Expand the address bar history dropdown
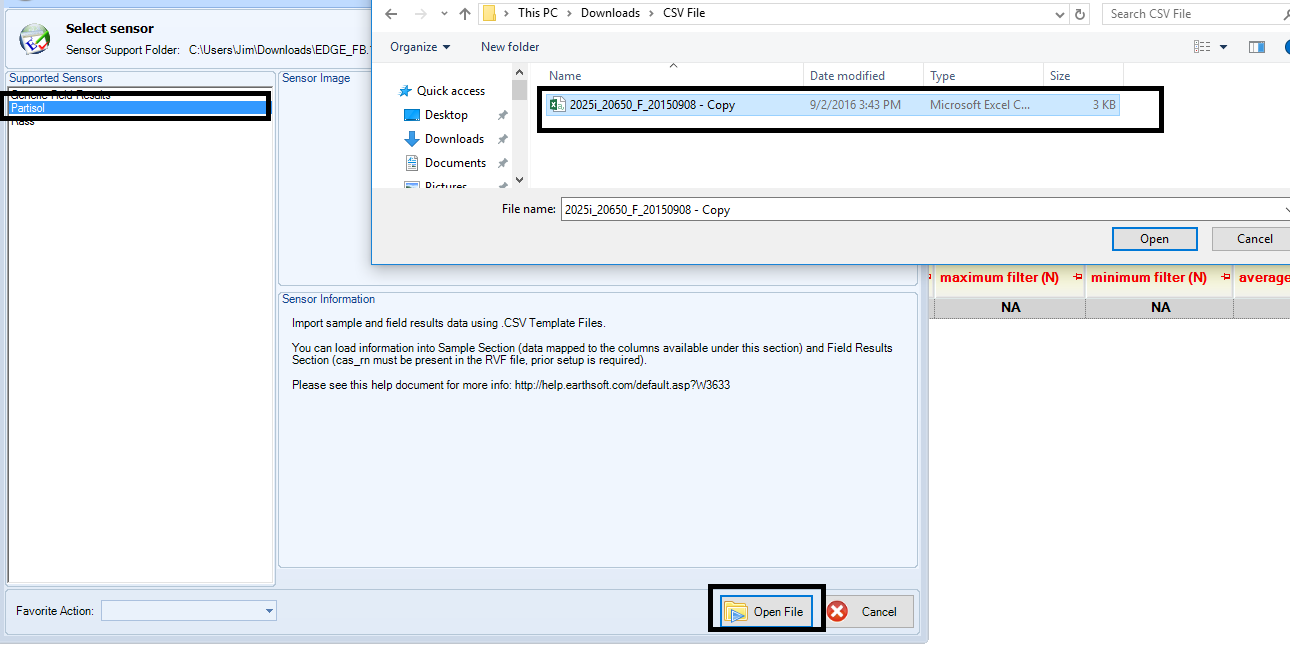The image size is (1290, 646). tap(1060, 14)
